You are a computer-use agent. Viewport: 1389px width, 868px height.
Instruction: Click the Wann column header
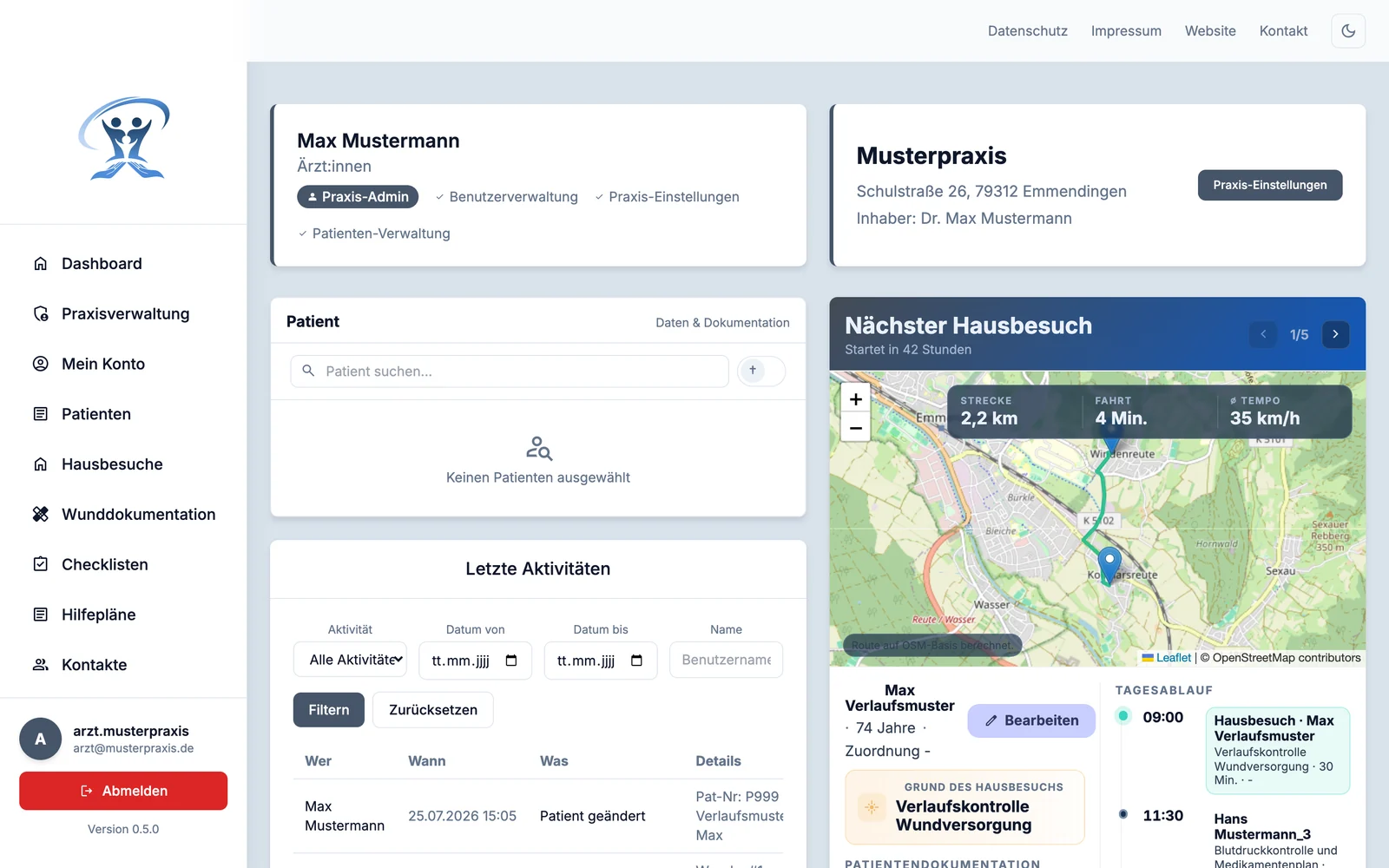[427, 761]
